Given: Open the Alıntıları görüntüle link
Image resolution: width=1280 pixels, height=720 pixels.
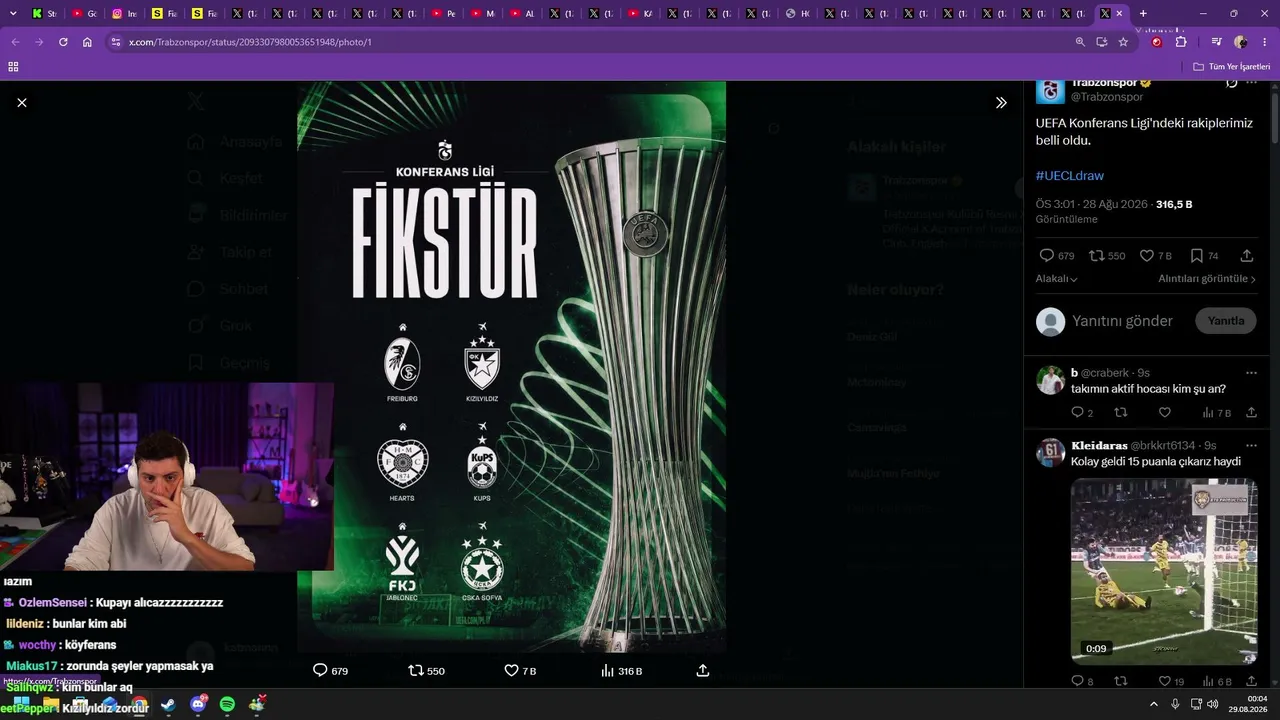Looking at the screenshot, I should pos(1207,279).
